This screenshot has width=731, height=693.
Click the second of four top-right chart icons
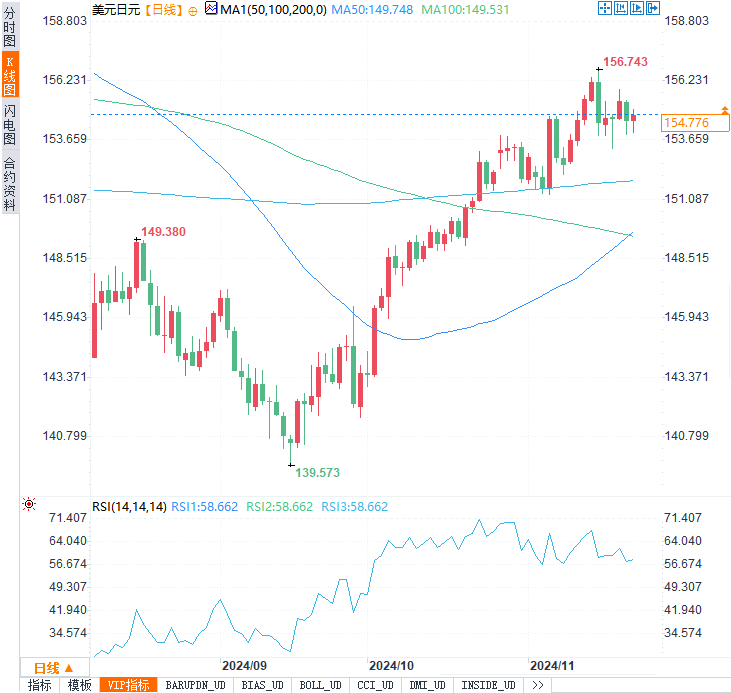621,8
